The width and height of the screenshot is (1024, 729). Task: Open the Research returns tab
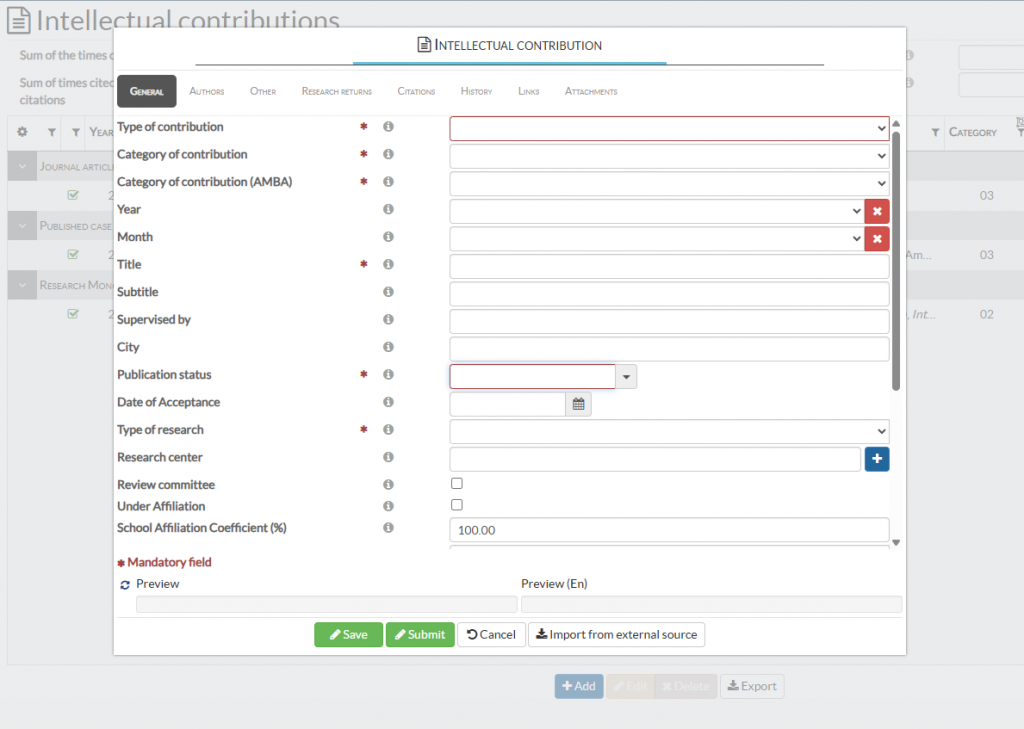(337, 91)
